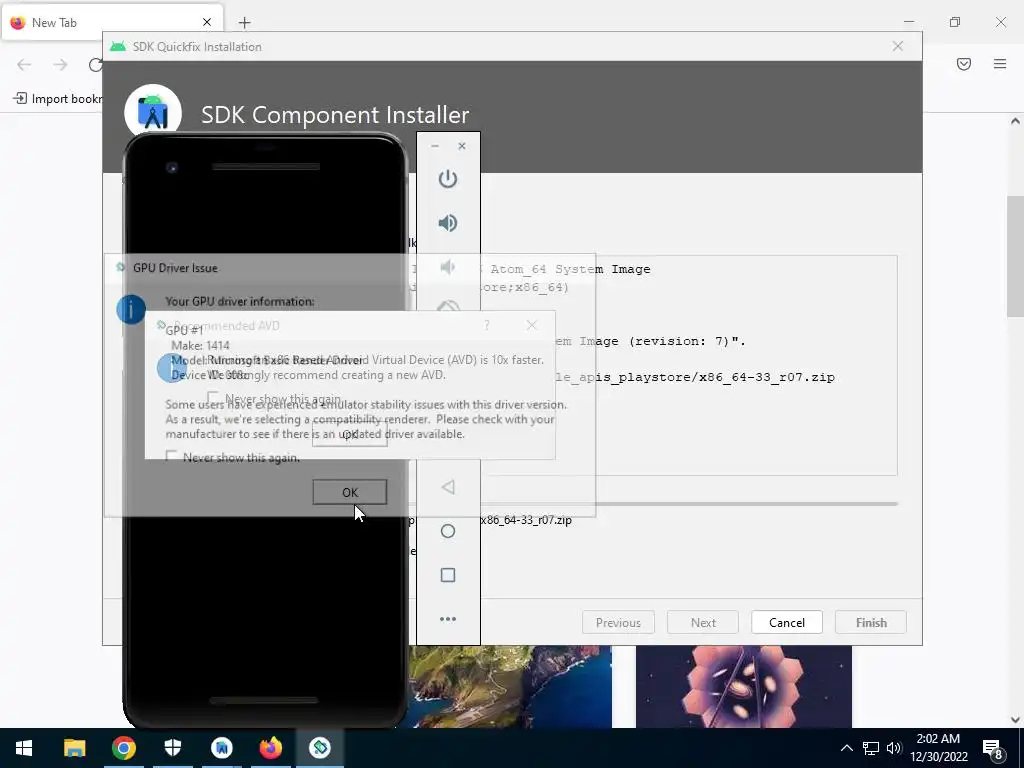Viewport: 1024px width, 768px height.
Task: Click OK in GPU Driver Issue dialog
Action: (349, 492)
